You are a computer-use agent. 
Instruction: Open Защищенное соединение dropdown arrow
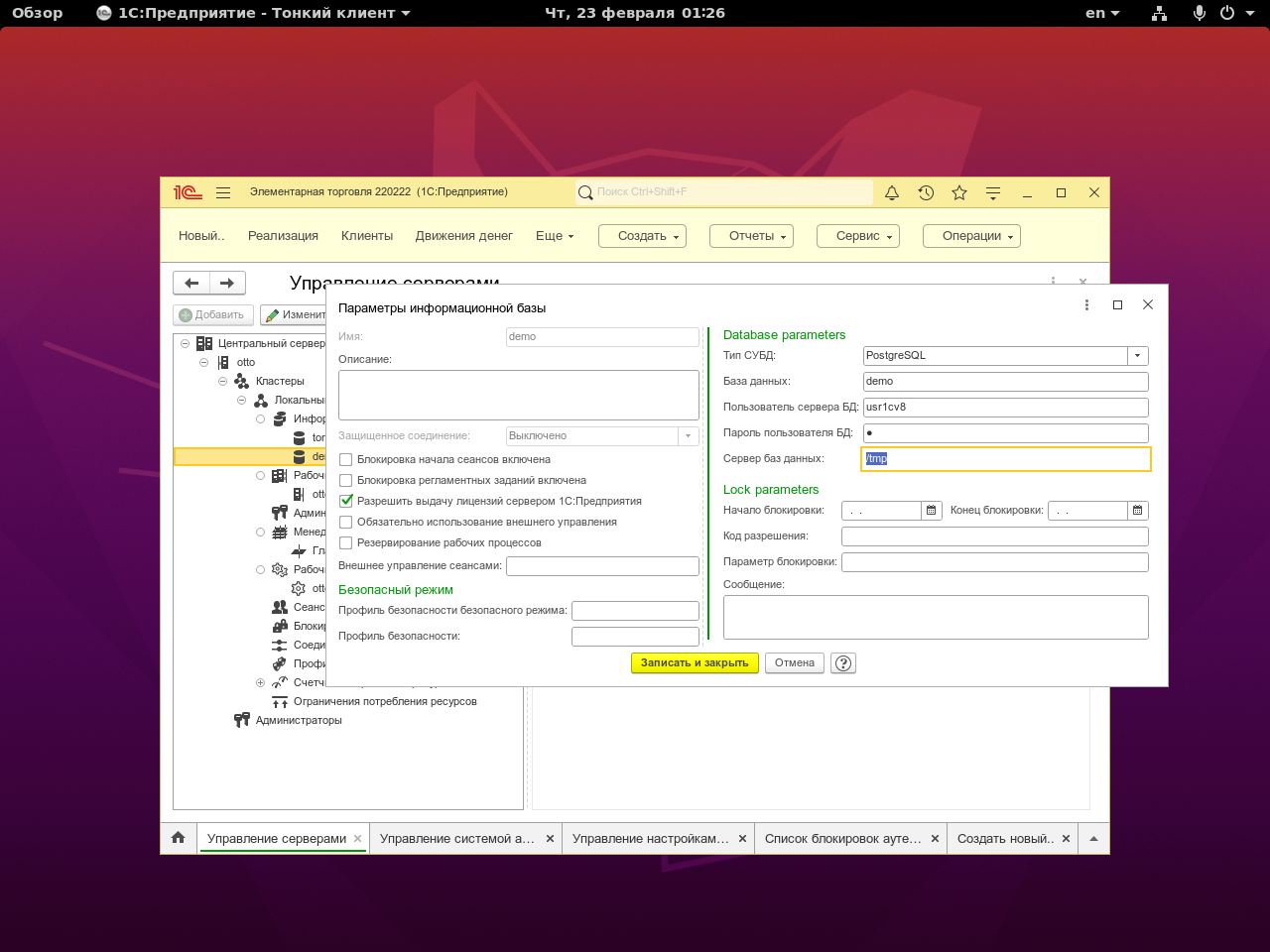click(x=689, y=436)
